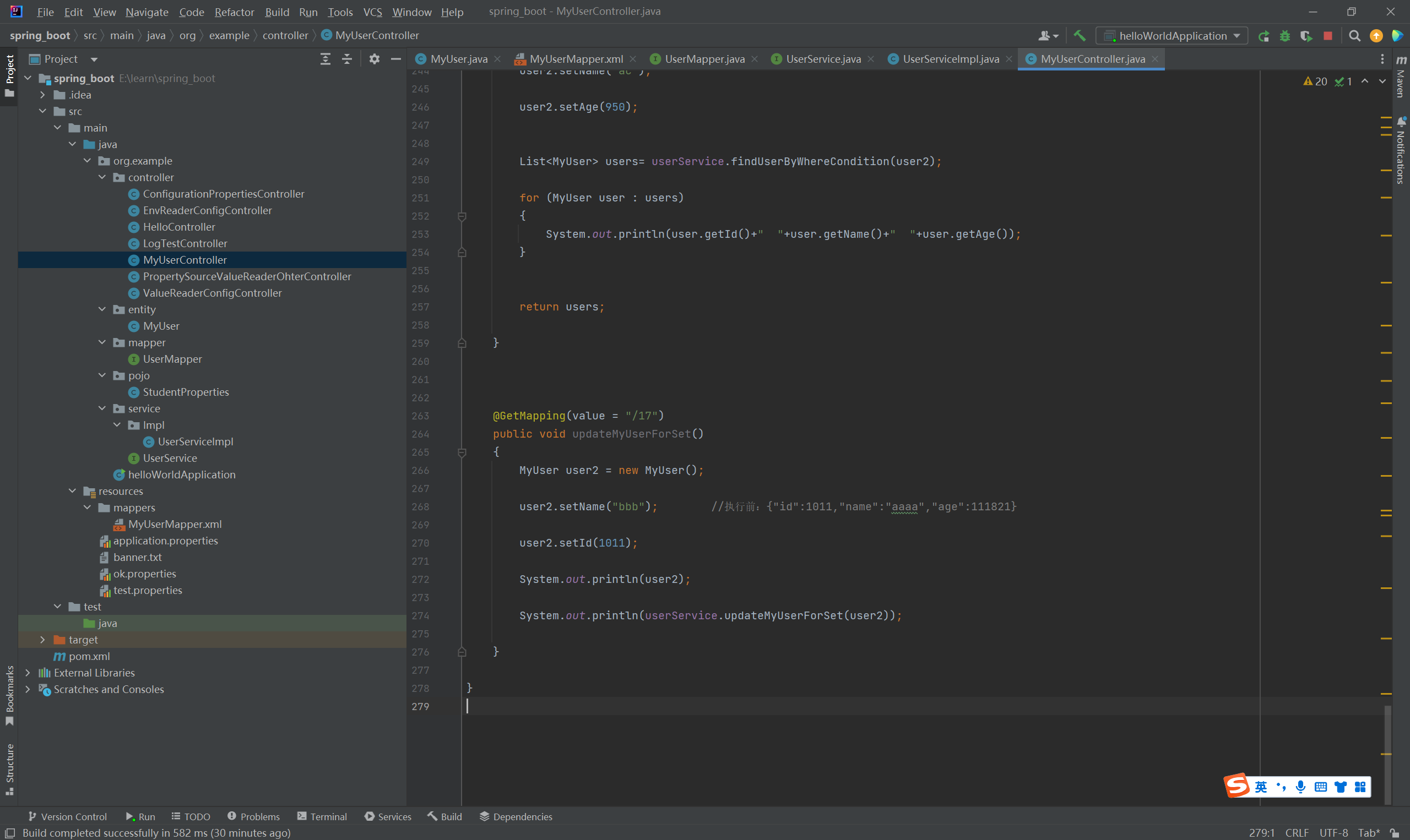This screenshot has width=1410, height=840.
Task: Toggle the Project tool window sidebar button
Action: pos(9,75)
